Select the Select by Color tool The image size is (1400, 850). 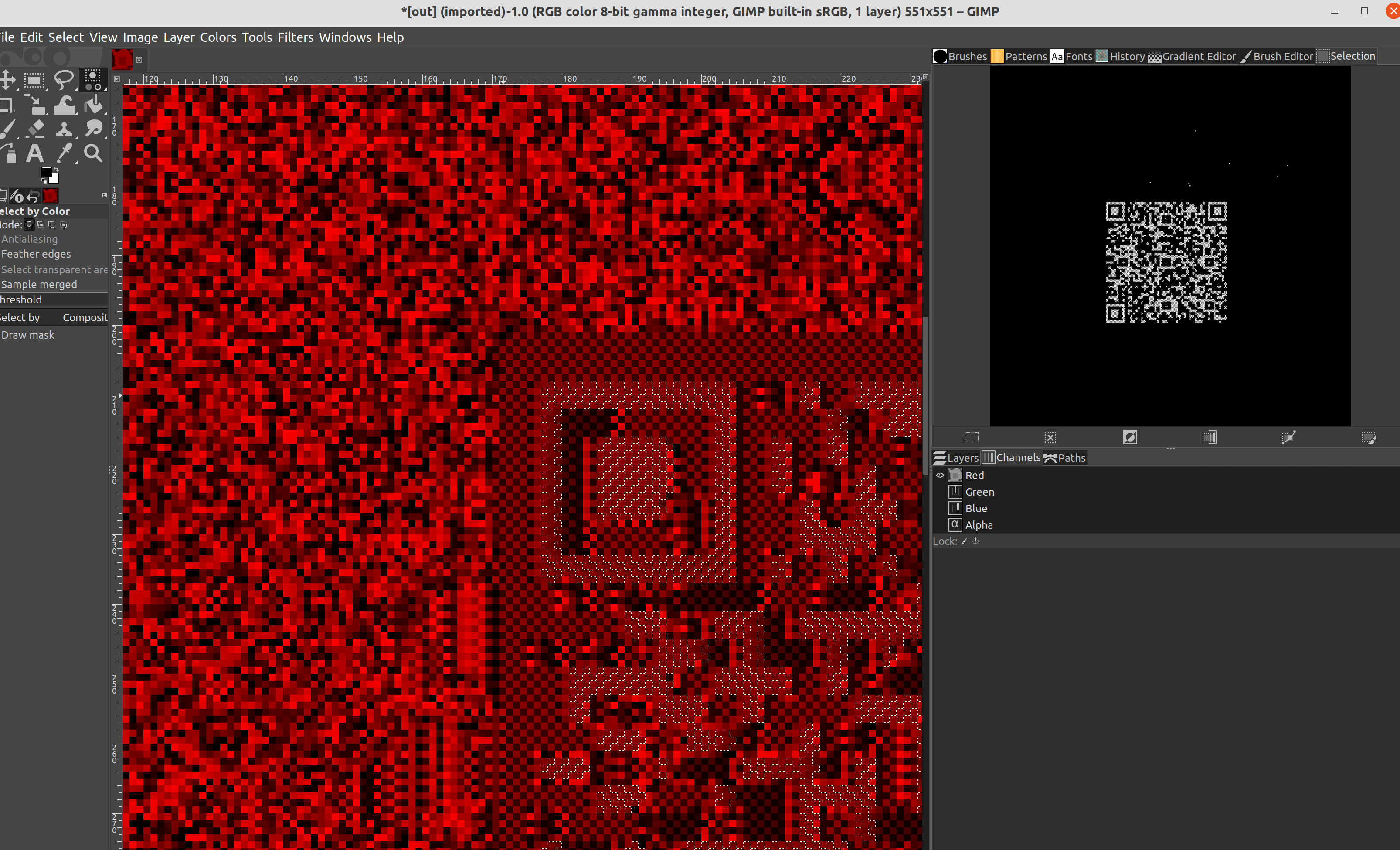click(93, 79)
